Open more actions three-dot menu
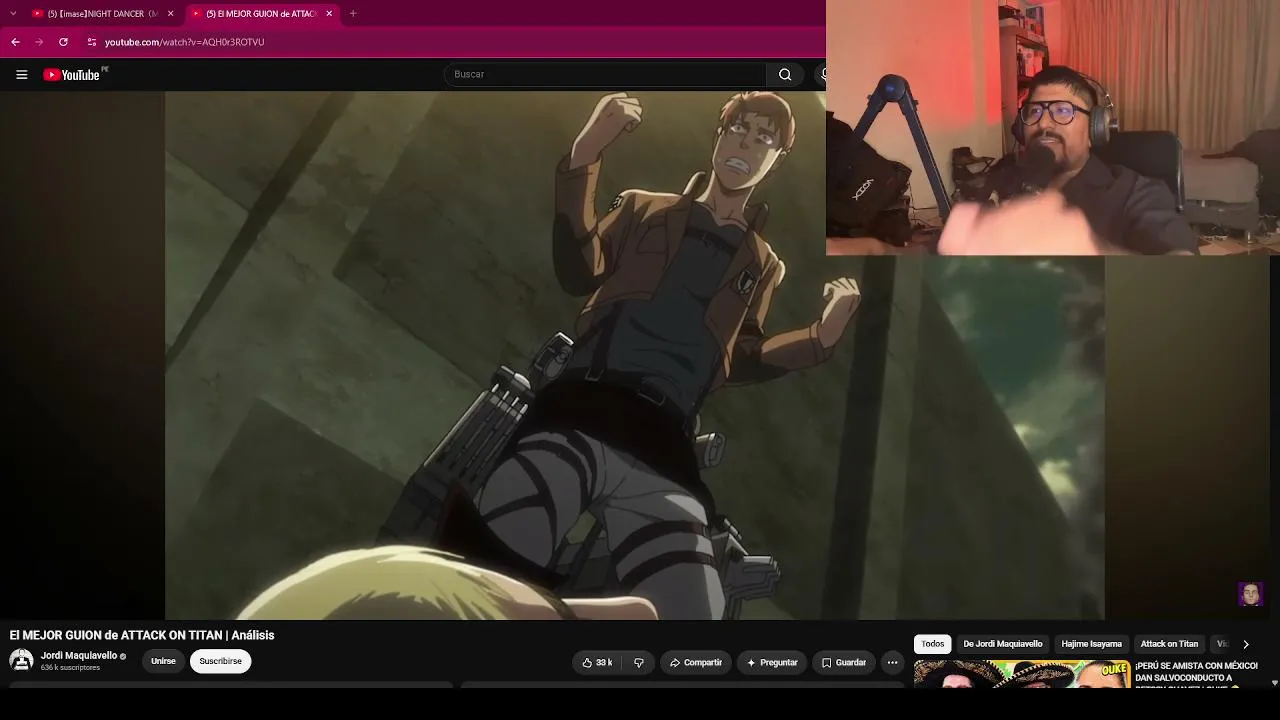The image size is (1280, 720). [x=892, y=662]
